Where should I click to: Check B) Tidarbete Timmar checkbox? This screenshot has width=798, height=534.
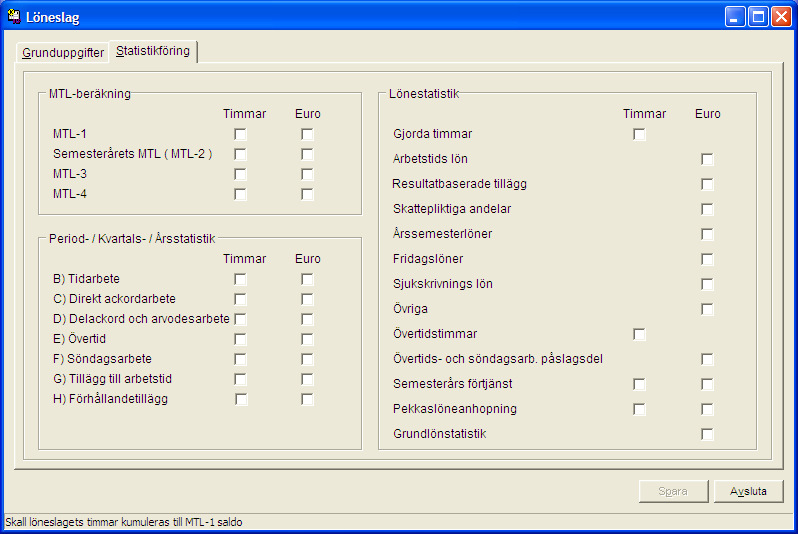[240, 279]
